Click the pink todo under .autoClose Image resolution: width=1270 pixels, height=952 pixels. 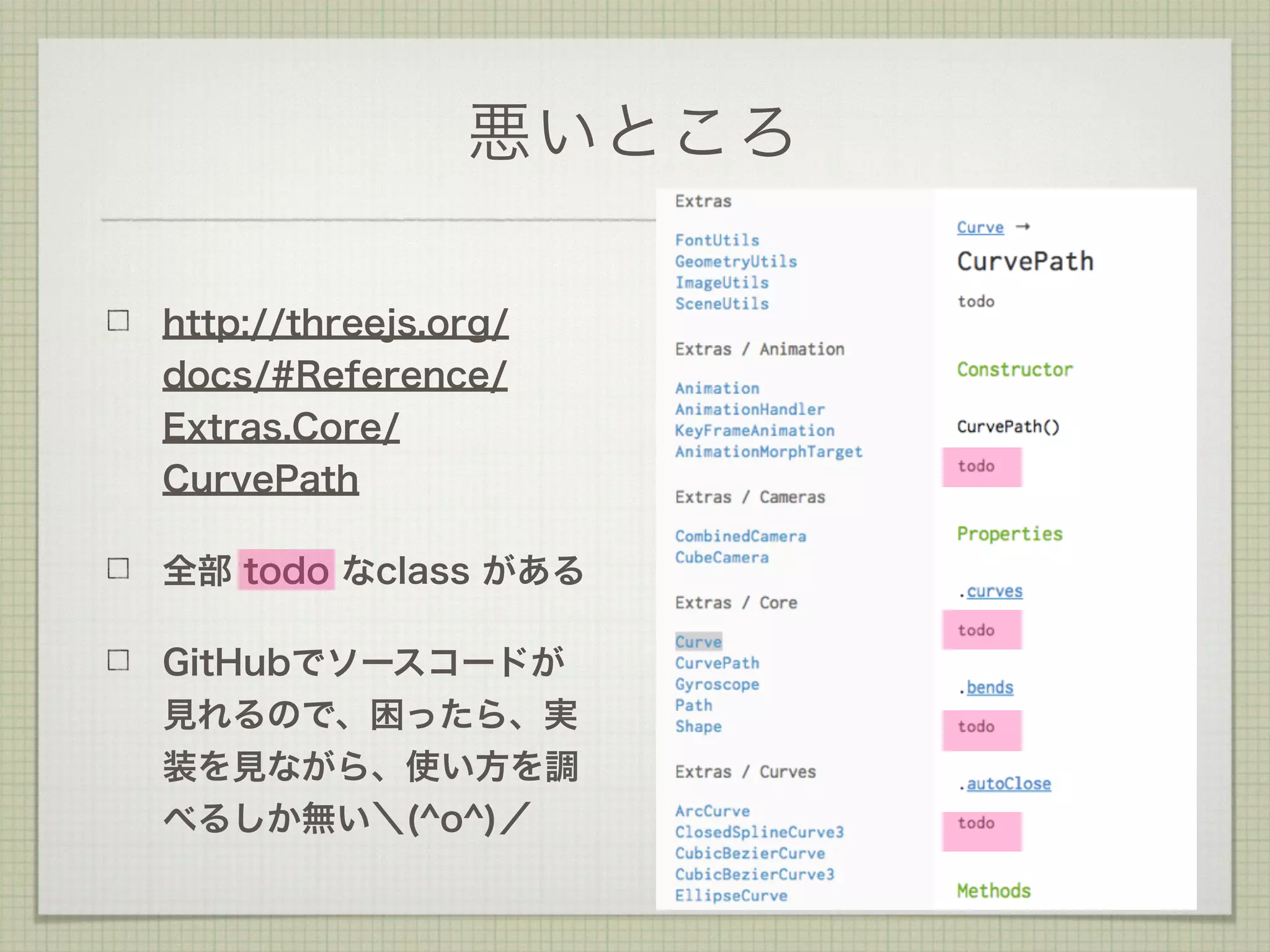(982, 831)
